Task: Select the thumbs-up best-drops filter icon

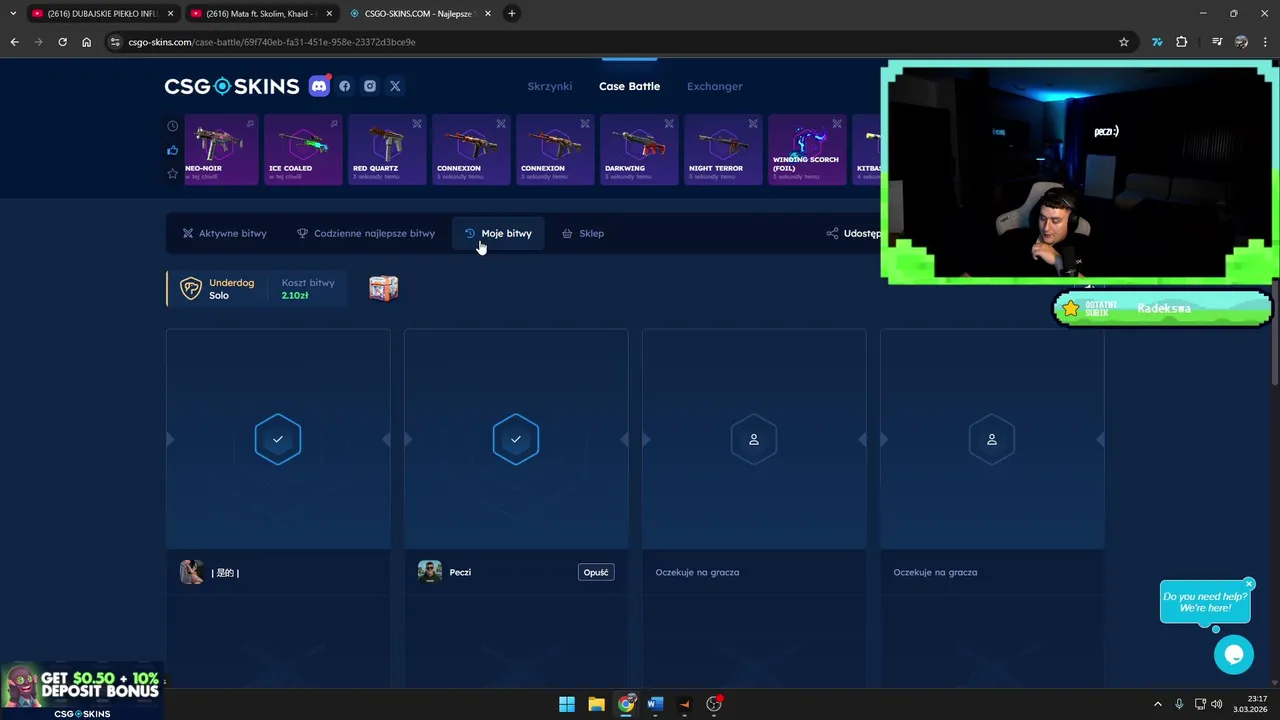Action: pos(173,150)
